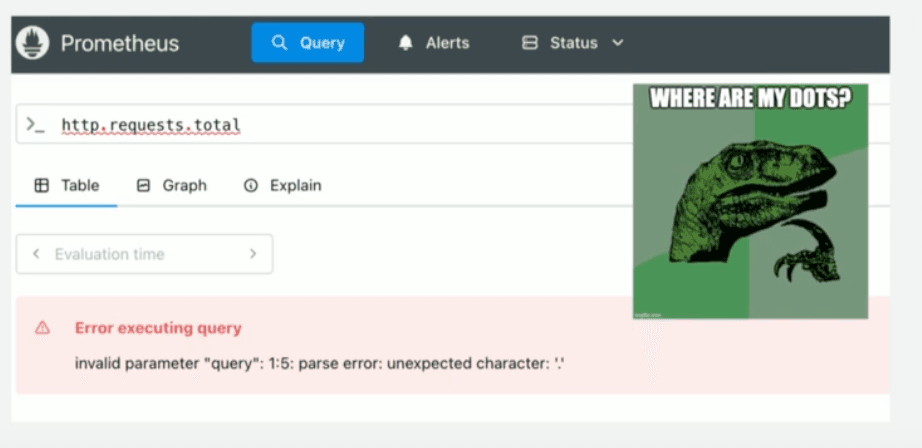
Task: Step evaluation time forward
Action: 253,254
